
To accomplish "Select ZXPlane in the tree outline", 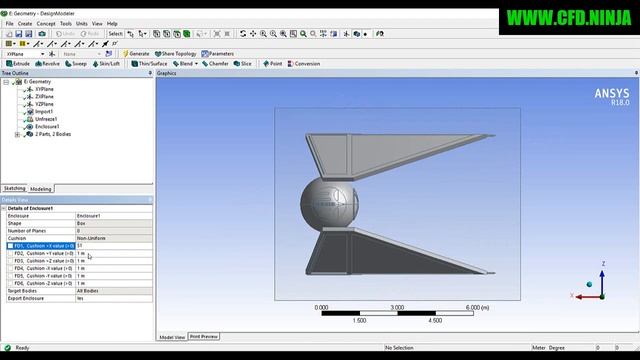I will pos(44,97).
